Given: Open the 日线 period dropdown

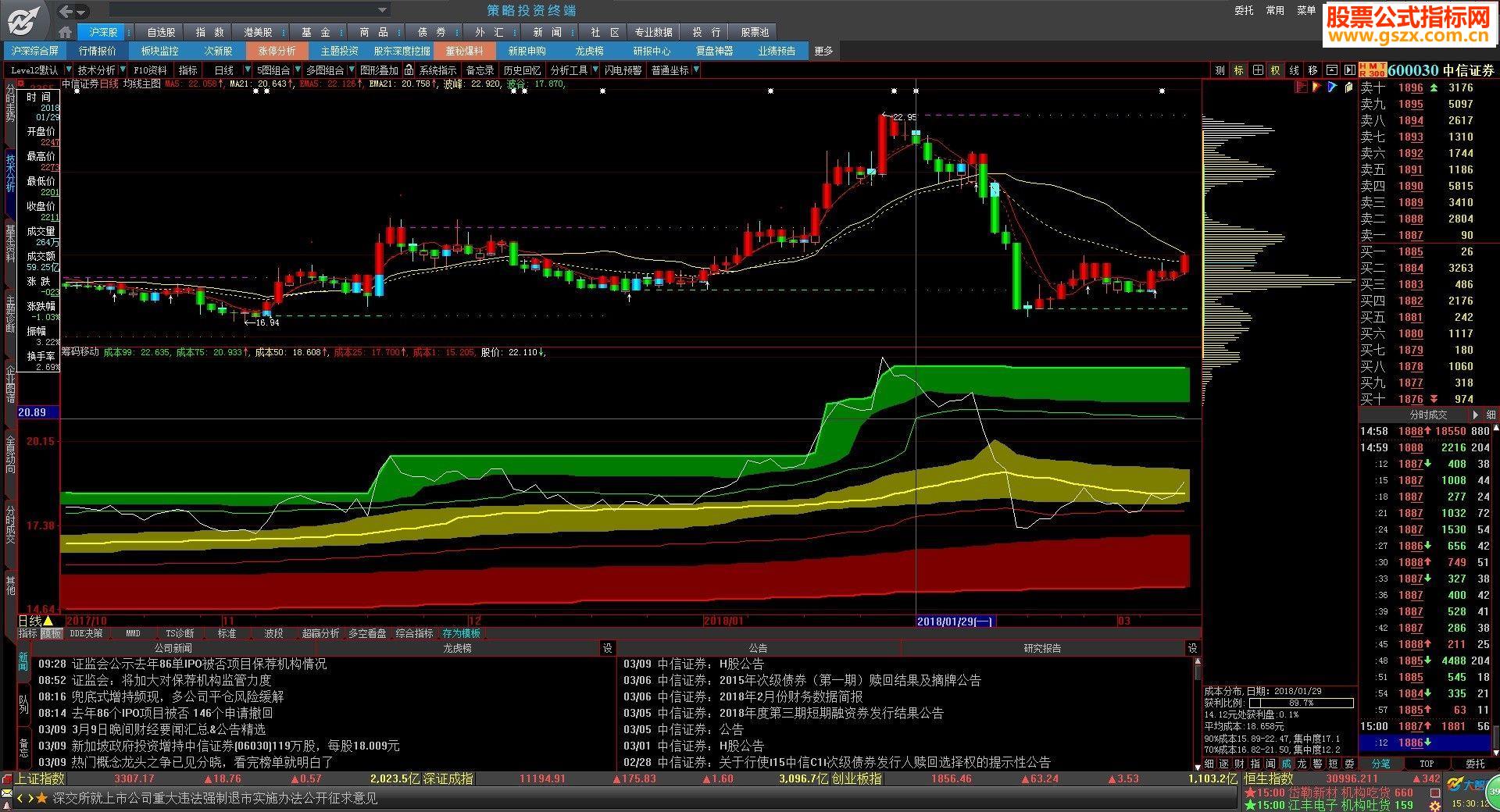Looking at the screenshot, I should click(x=249, y=70).
